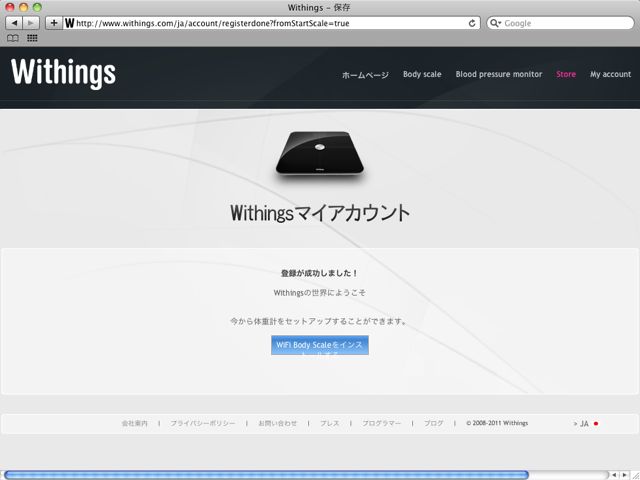Image resolution: width=640 pixels, height=480 pixels.
Task: Open the お問い合わせ footer link
Action: [278, 423]
